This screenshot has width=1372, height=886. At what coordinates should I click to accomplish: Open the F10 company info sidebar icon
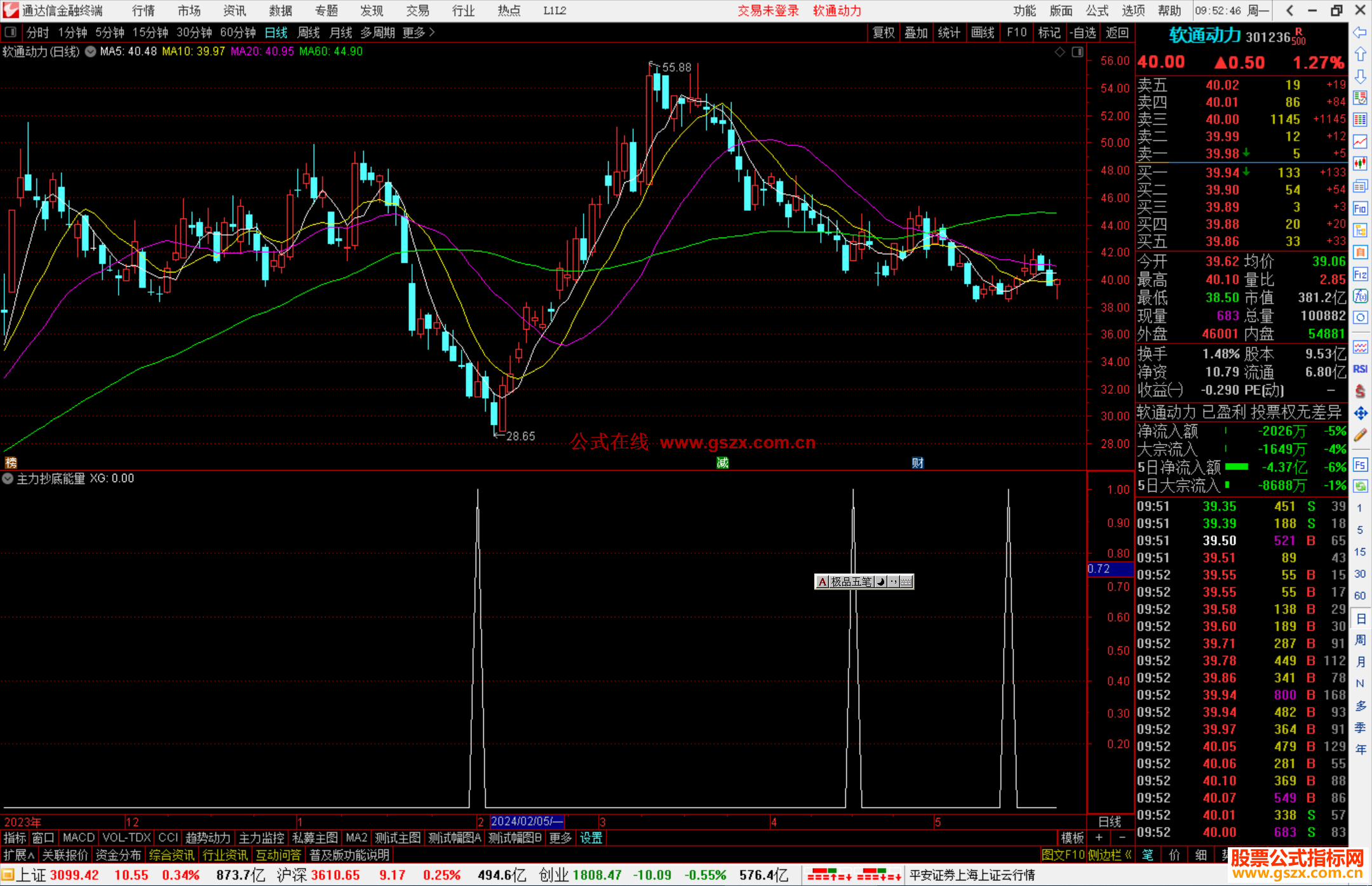(1360, 208)
